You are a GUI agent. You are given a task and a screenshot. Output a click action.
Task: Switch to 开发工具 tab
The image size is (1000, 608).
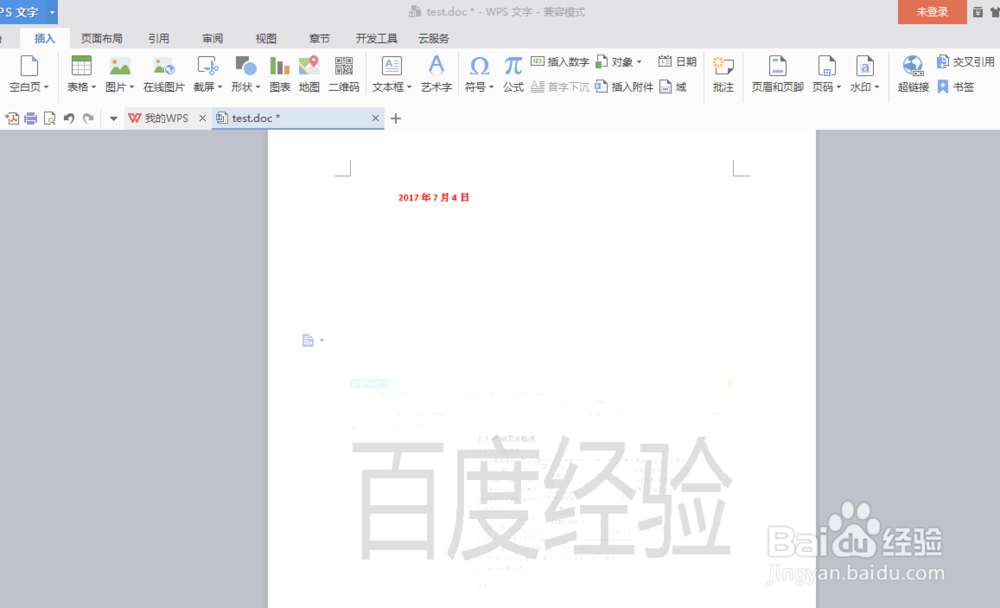(376, 38)
